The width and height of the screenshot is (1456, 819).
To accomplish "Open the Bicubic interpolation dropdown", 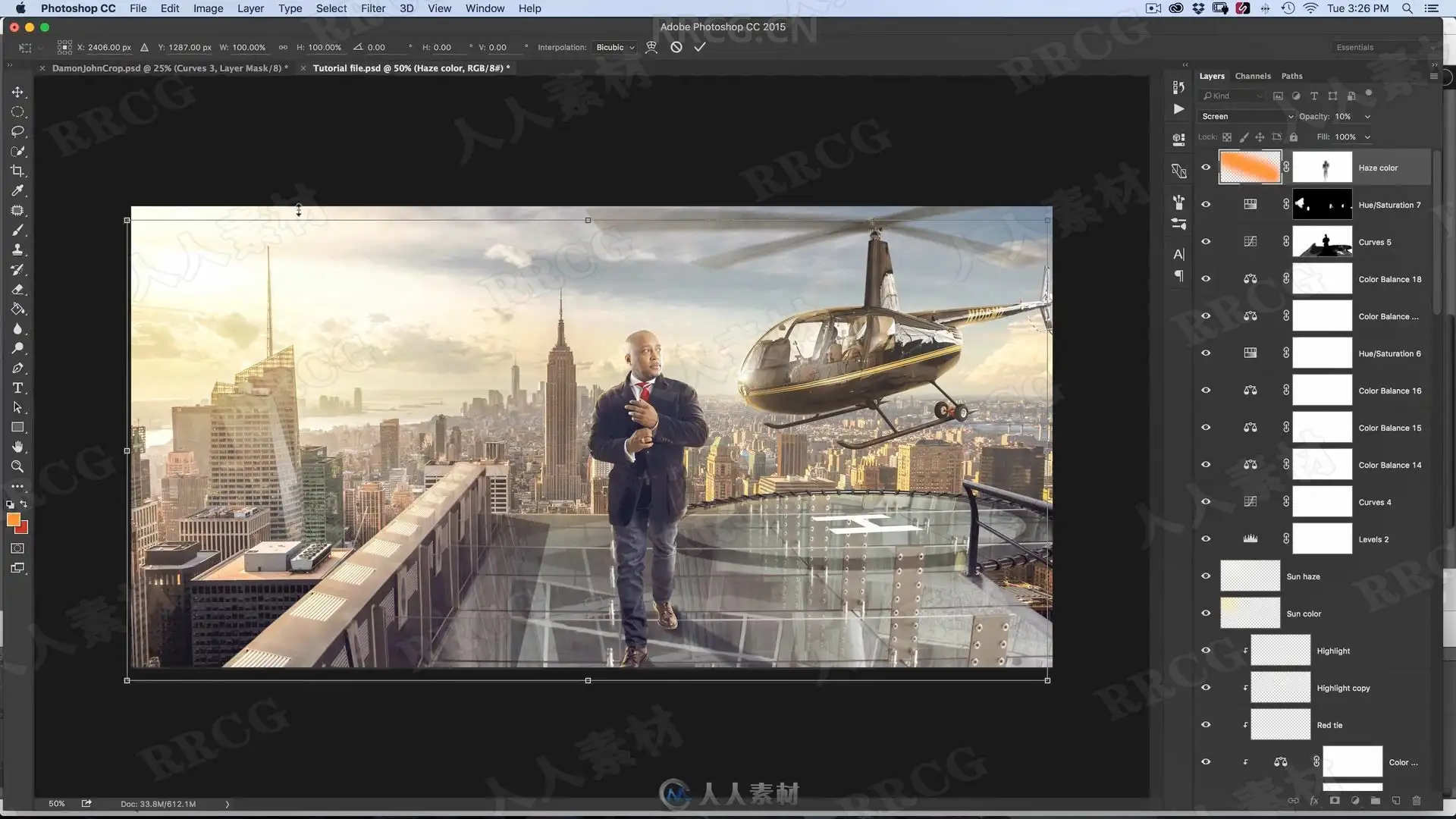I will point(615,47).
